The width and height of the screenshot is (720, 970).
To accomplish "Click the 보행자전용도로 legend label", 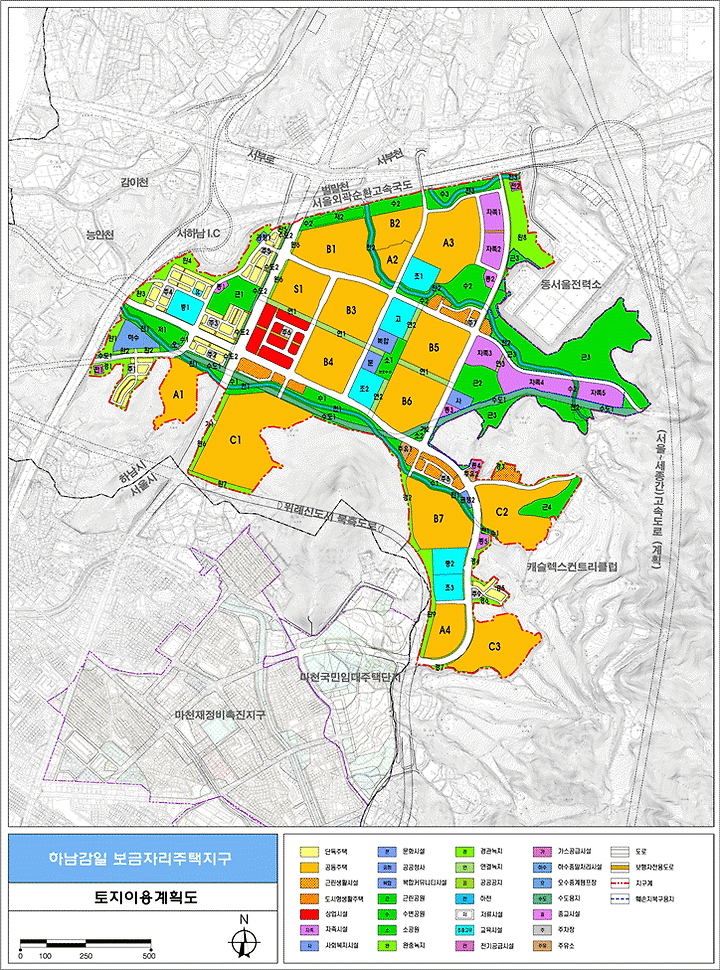I will coord(654,867).
